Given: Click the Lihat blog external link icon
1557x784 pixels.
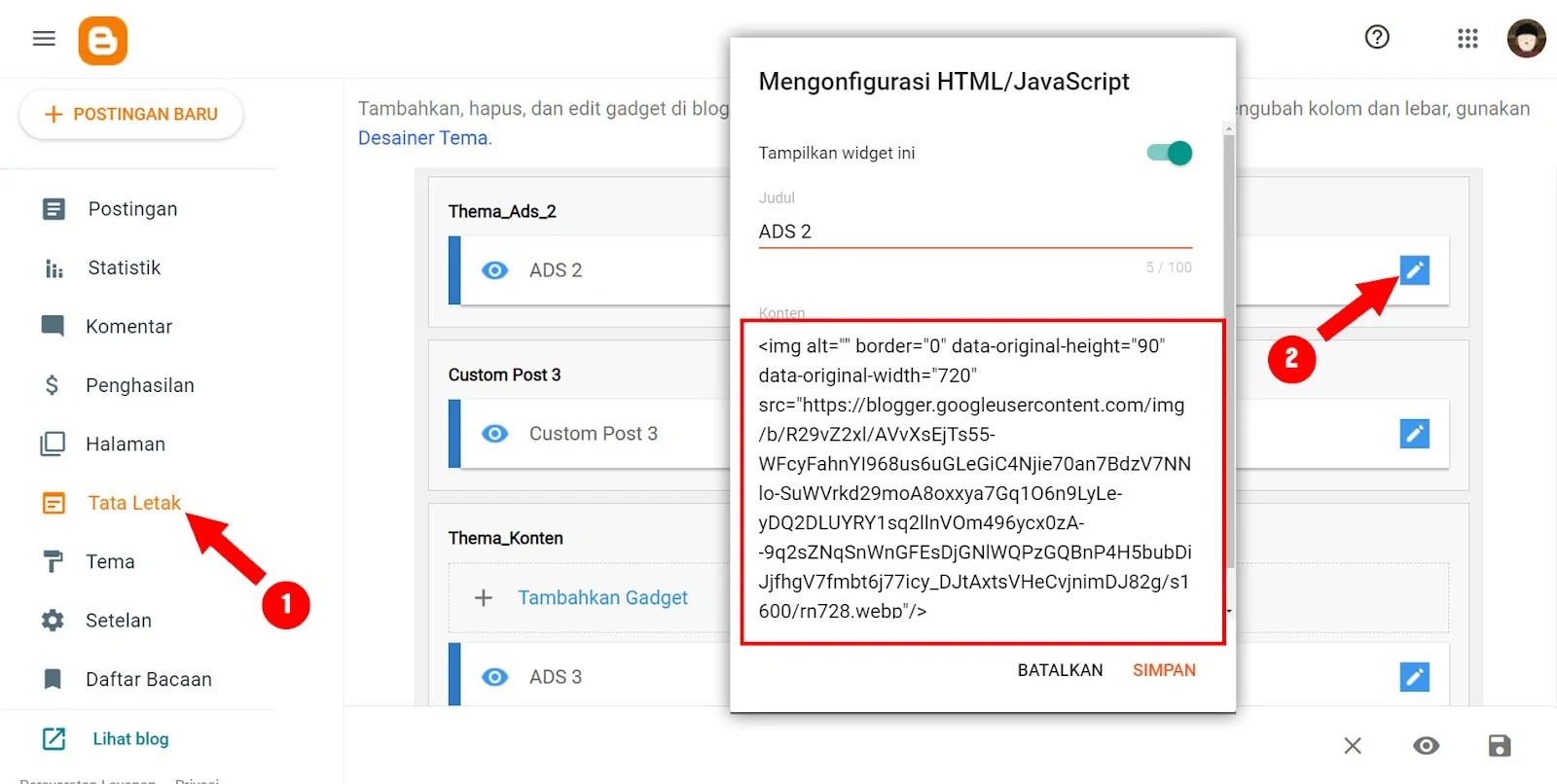Looking at the screenshot, I should tap(54, 739).
